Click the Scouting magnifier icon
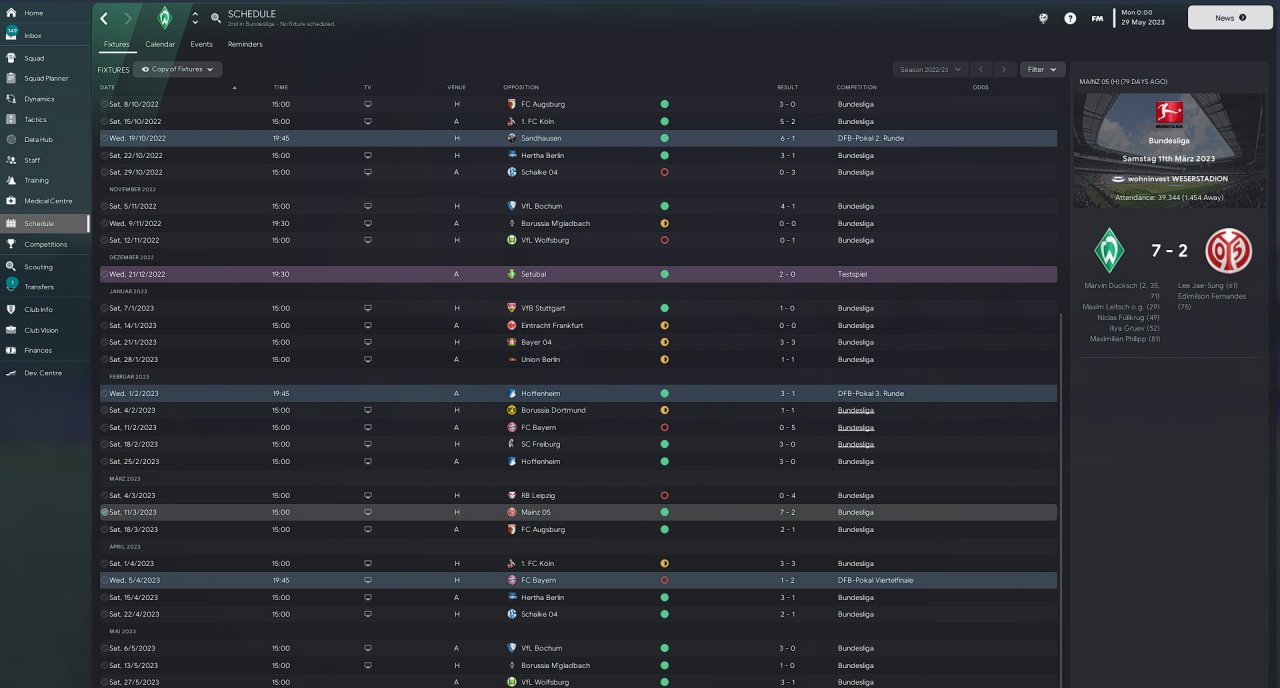This screenshot has height=688, width=1280. pos(12,267)
